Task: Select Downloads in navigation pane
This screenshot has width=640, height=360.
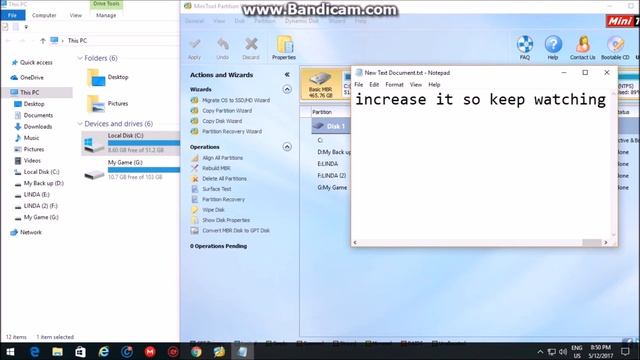Action: [33, 127]
